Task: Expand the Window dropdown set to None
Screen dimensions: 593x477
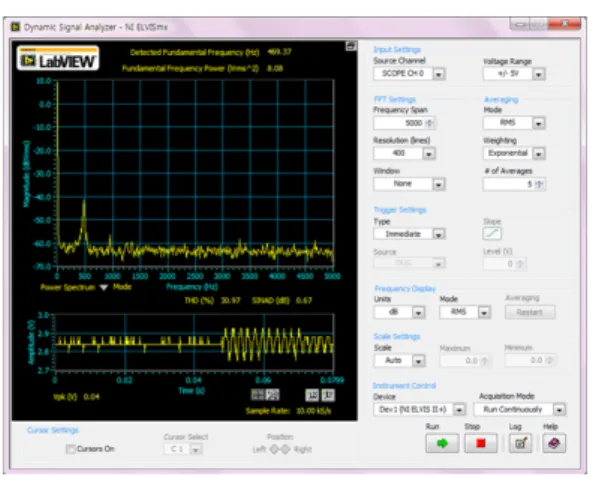Action: pos(409,184)
